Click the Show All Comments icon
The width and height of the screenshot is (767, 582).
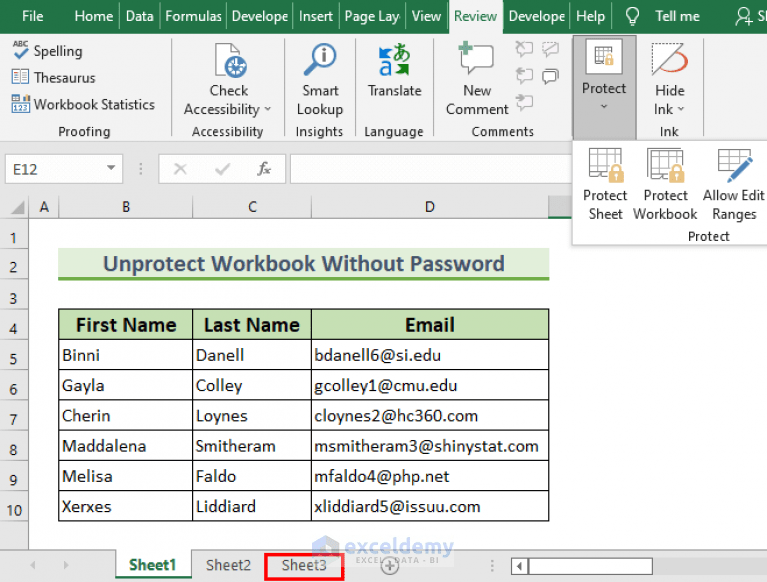[x=551, y=76]
